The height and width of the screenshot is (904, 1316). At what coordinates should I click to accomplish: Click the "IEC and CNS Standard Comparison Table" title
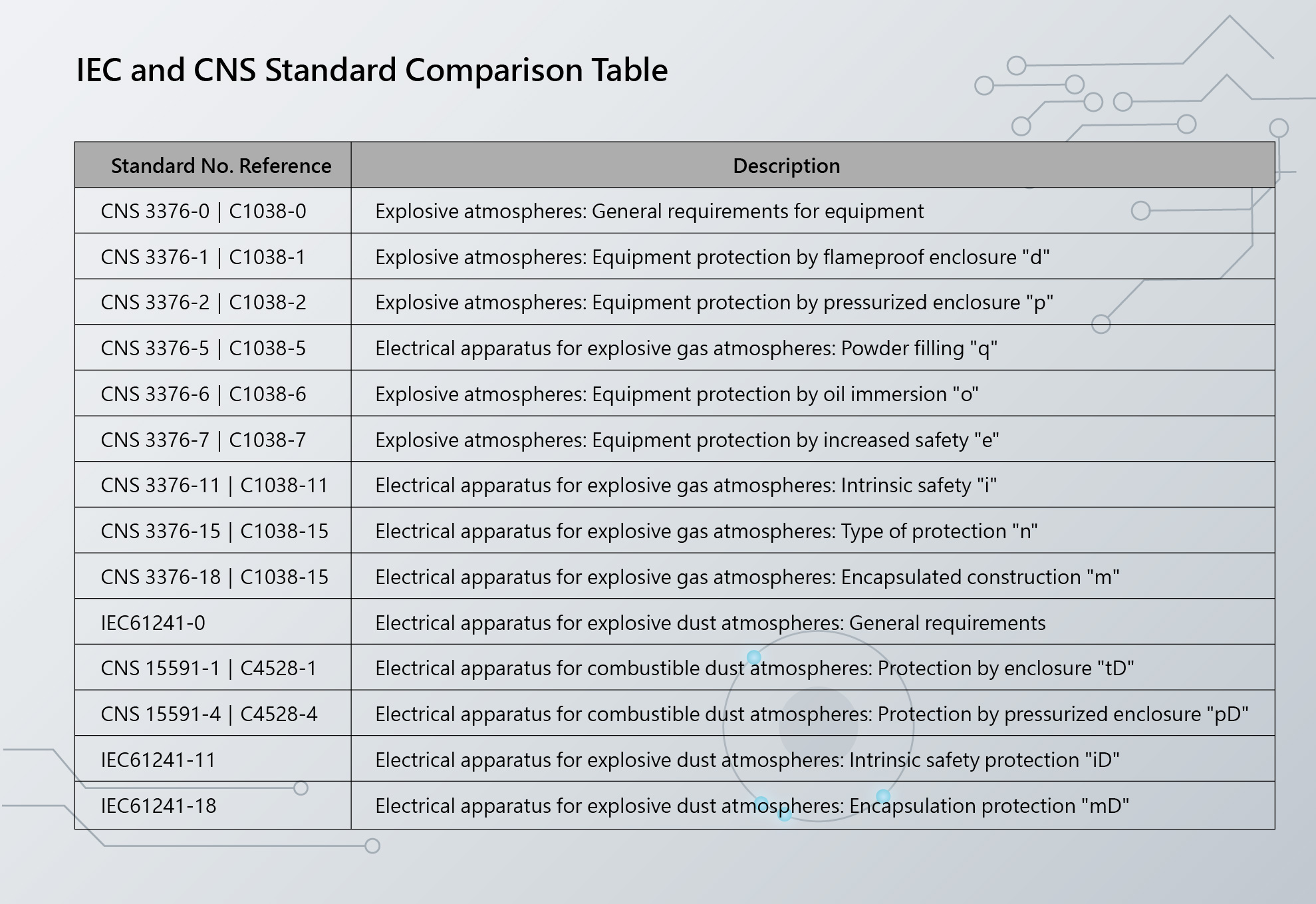(x=372, y=71)
